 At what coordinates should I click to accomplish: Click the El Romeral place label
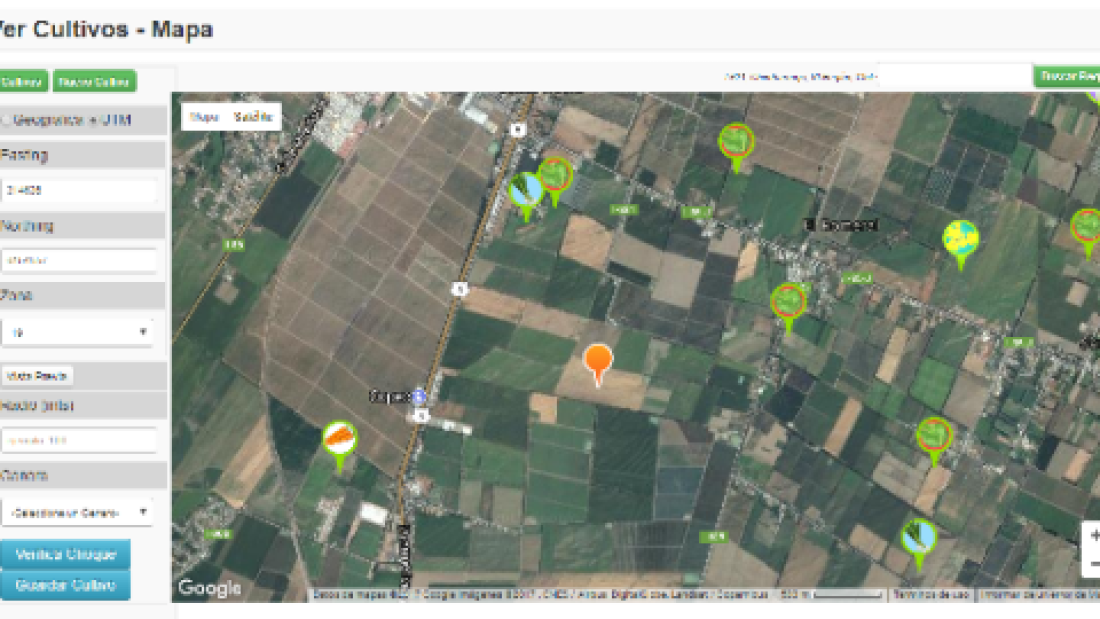[842, 225]
